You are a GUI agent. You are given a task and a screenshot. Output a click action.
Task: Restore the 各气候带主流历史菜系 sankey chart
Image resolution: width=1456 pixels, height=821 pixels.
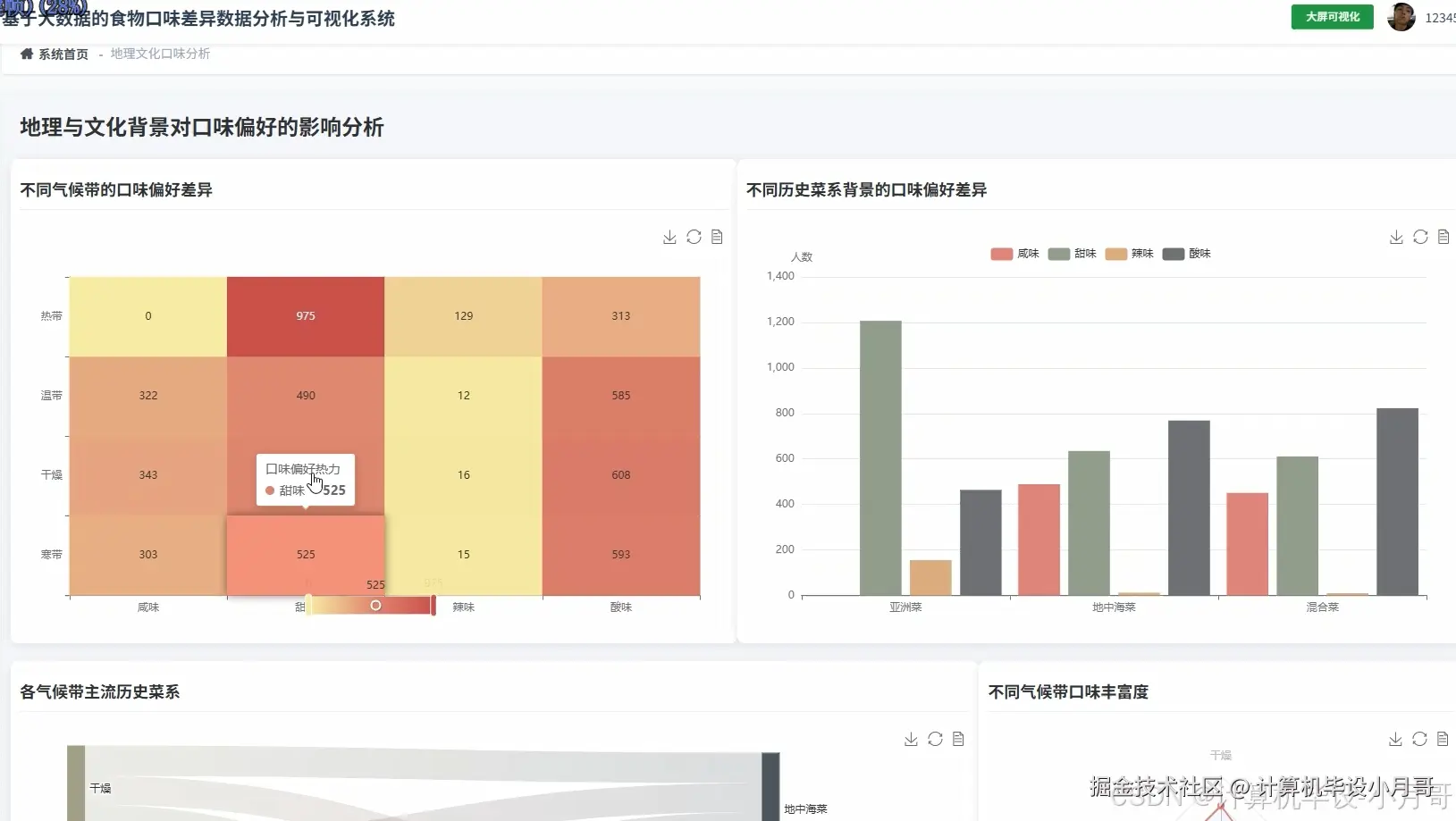click(x=935, y=739)
